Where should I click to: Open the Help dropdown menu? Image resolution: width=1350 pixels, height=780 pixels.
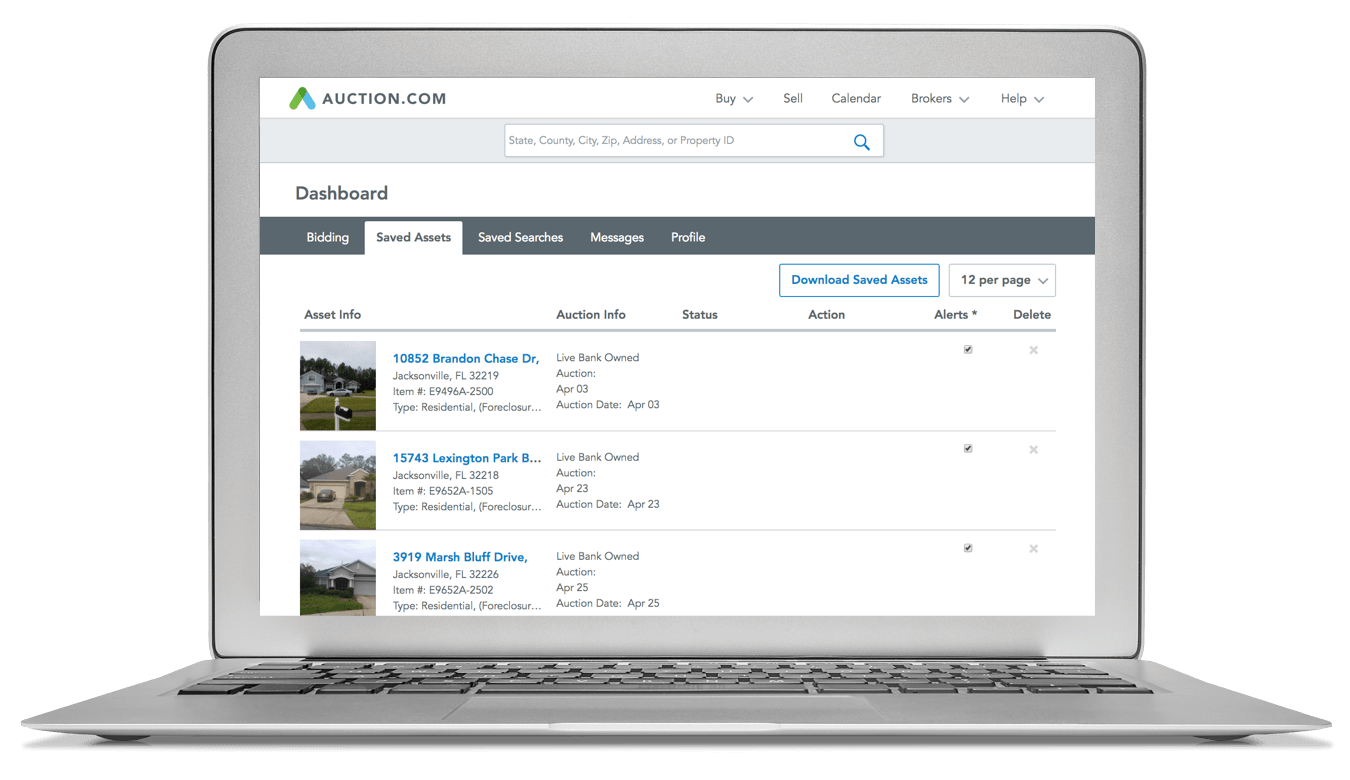1022,99
